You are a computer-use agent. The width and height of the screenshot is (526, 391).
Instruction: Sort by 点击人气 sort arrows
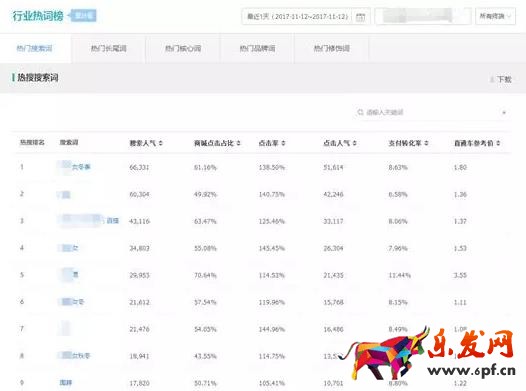tap(355, 143)
